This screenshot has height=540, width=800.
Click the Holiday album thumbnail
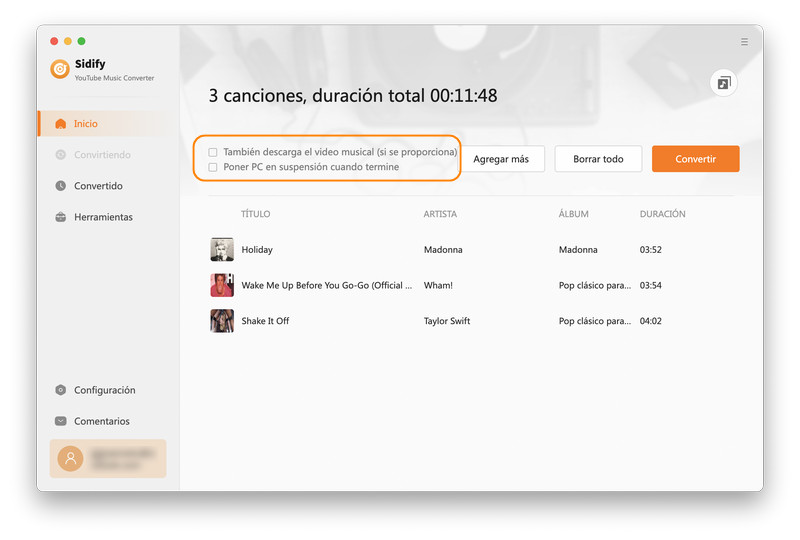222,250
